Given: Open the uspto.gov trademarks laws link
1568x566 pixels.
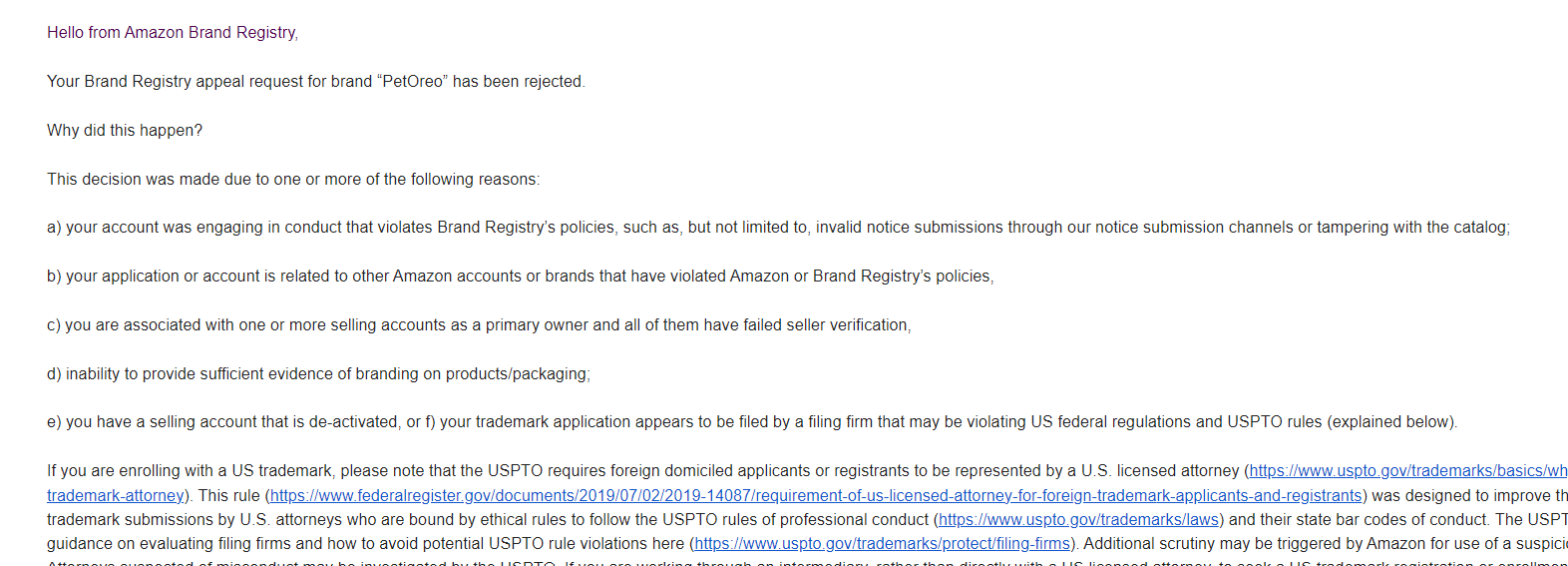Looking at the screenshot, I should pos(1078,520).
